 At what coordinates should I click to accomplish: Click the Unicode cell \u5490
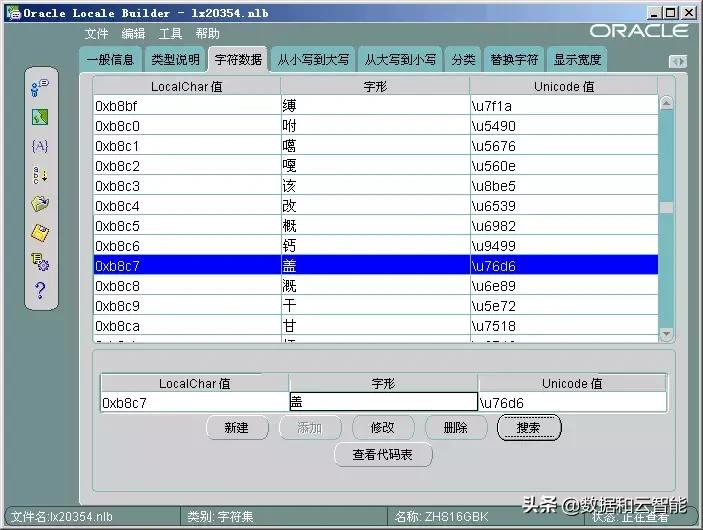pyautogui.click(x=564, y=126)
